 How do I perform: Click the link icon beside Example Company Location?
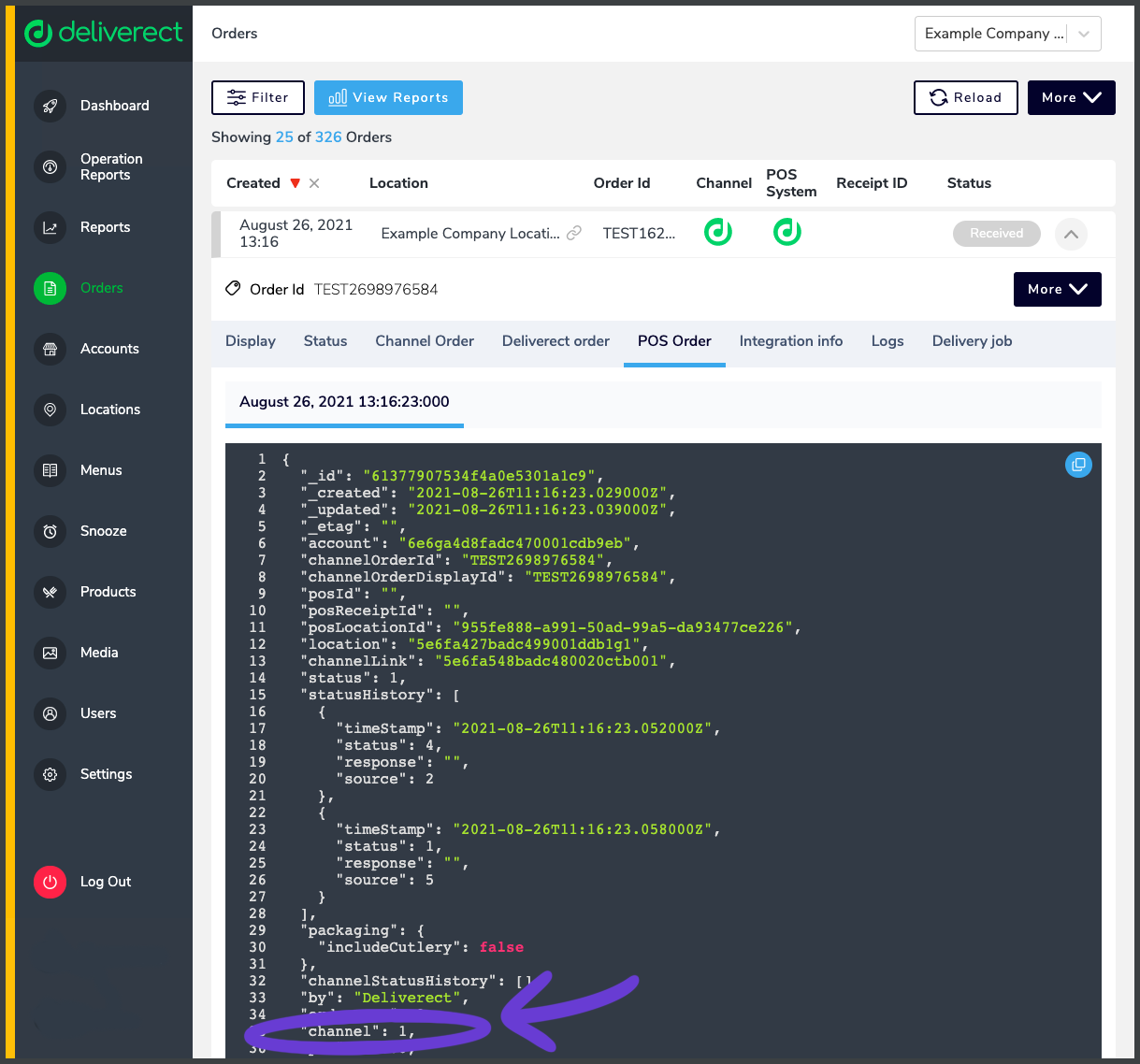[x=574, y=233]
